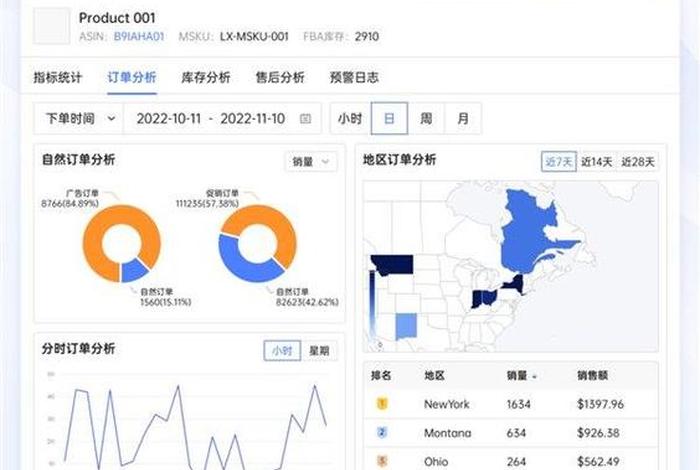
Task: Open ASIN link B9IAHA01
Action: click(139, 37)
